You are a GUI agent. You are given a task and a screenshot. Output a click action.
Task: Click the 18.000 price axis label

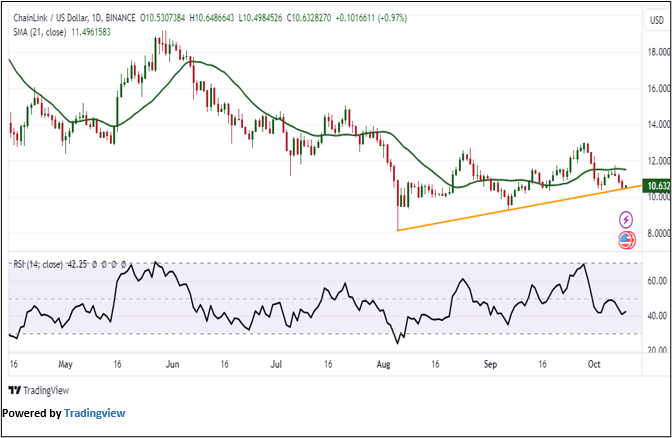(658, 52)
